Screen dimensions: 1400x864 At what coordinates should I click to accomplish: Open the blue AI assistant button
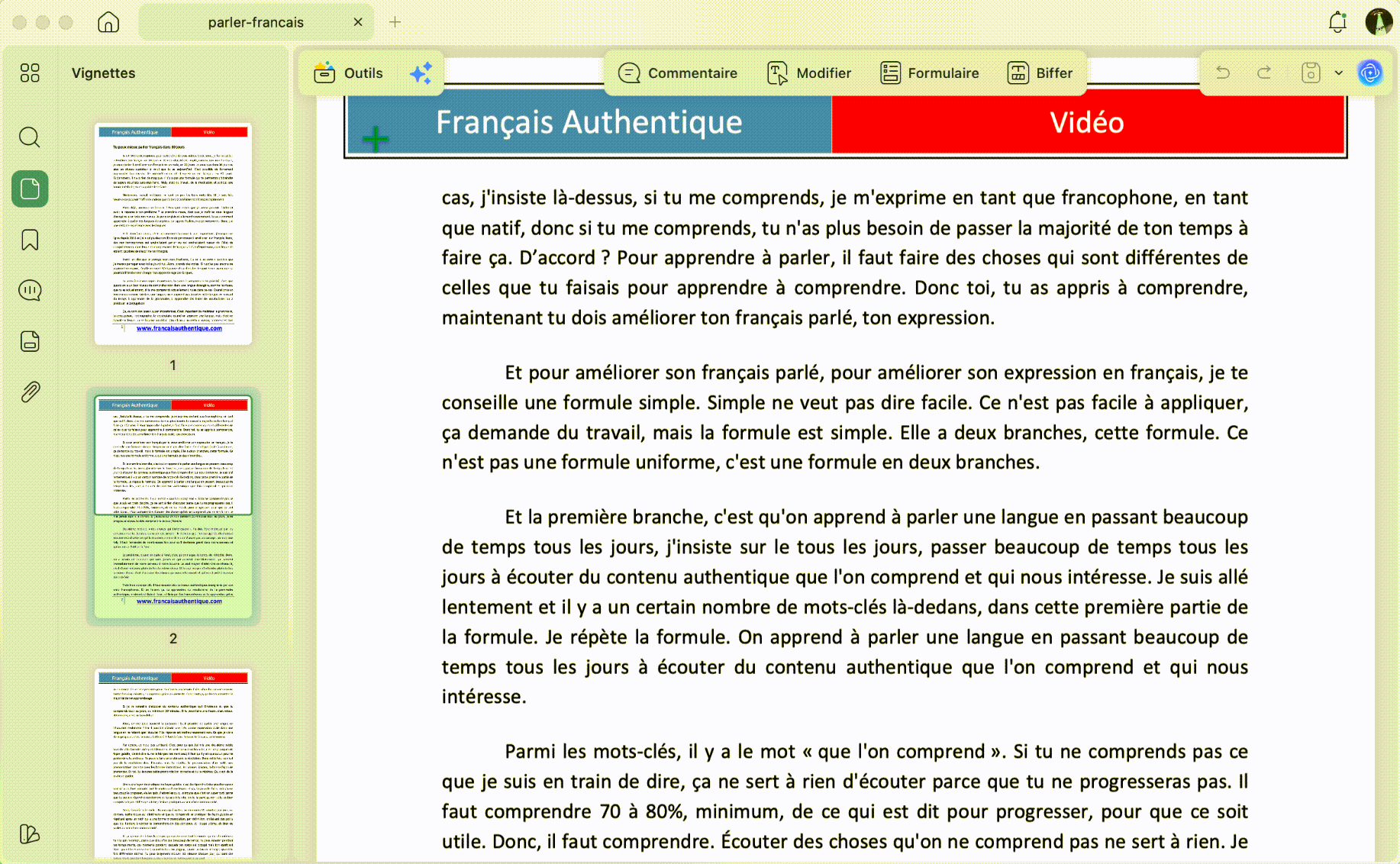[1370, 73]
